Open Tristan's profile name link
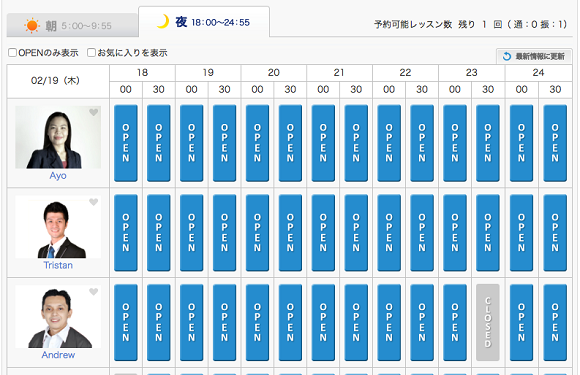This screenshot has height=375, width=580. pyautogui.click(x=58, y=265)
